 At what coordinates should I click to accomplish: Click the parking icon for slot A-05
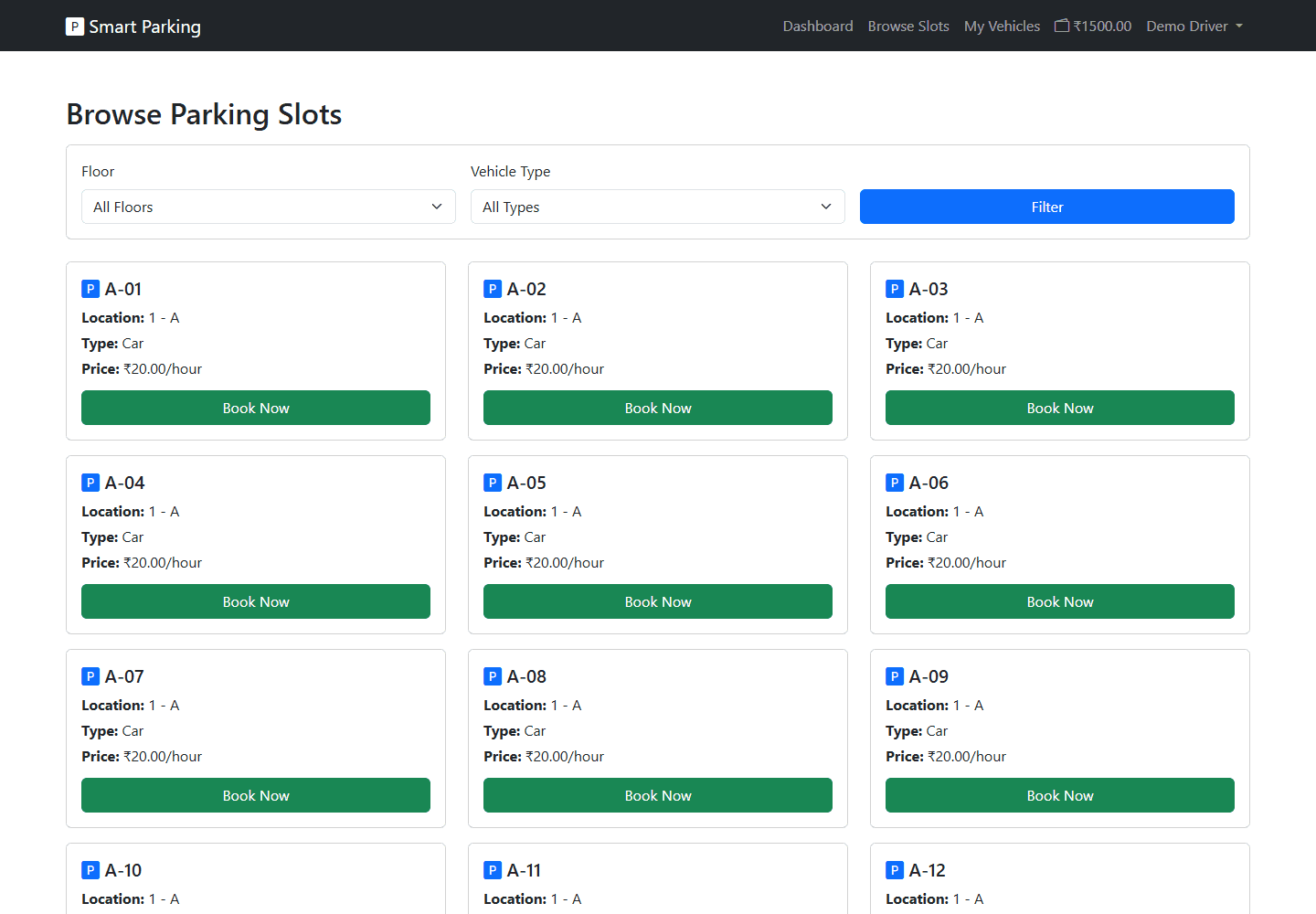[493, 483]
